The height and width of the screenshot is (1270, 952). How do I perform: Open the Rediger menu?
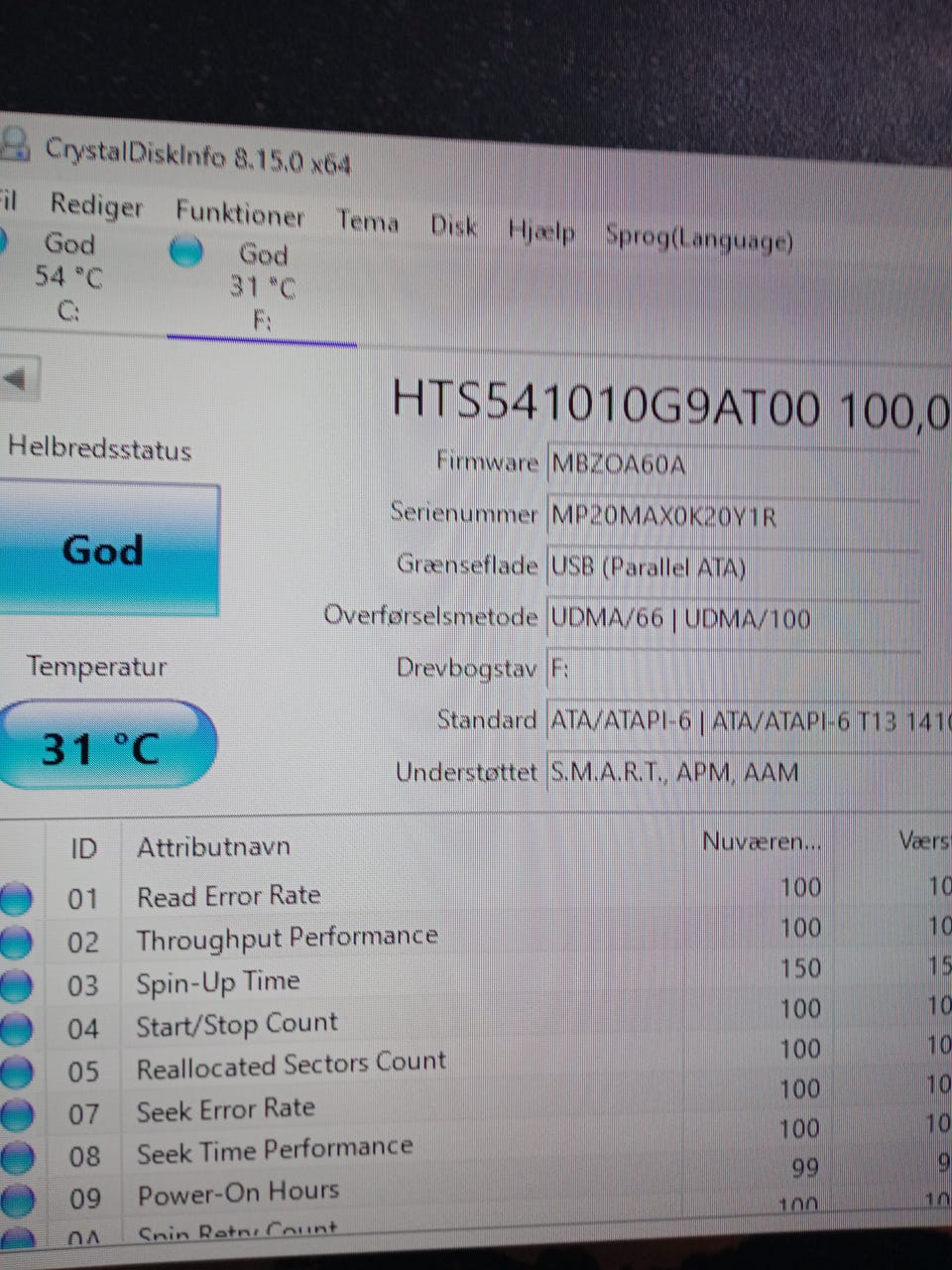[x=96, y=206]
